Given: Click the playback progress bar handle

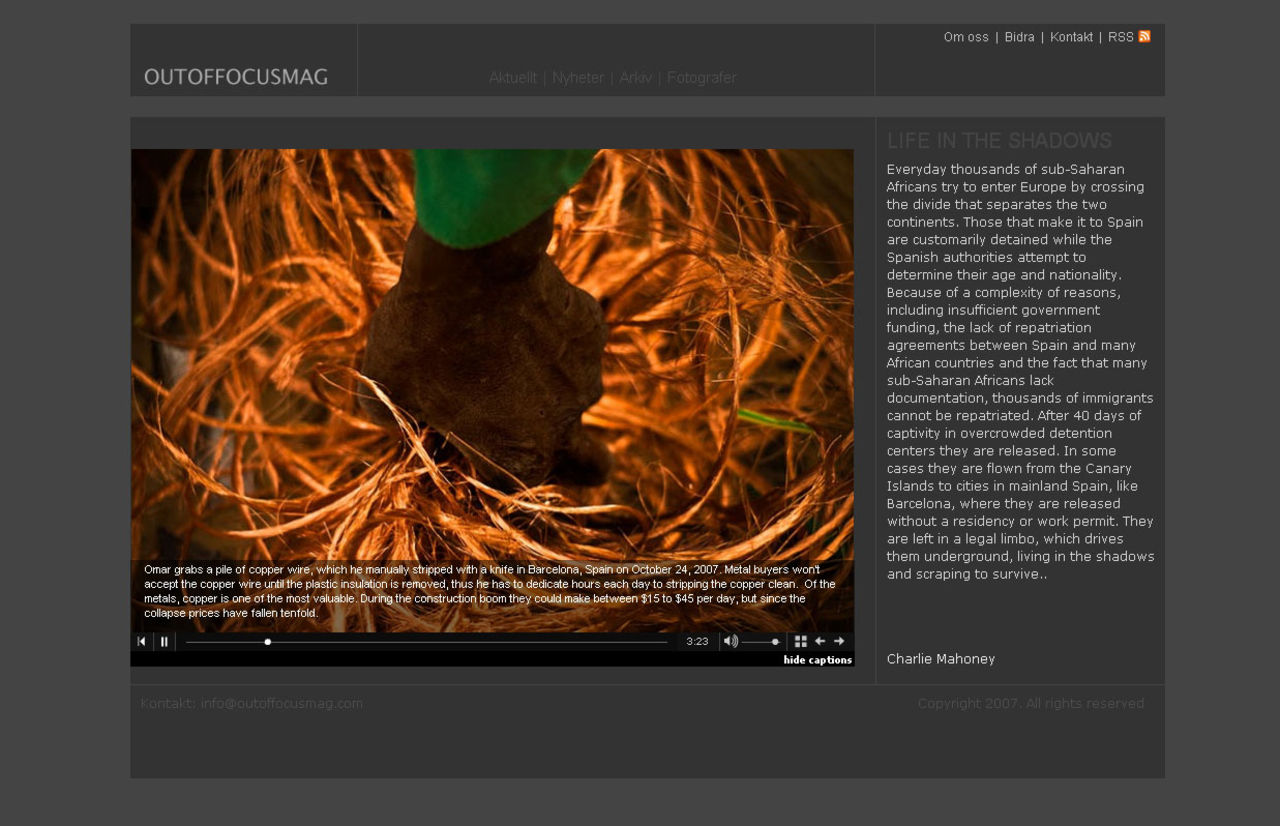Looking at the screenshot, I should tap(268, 642).
